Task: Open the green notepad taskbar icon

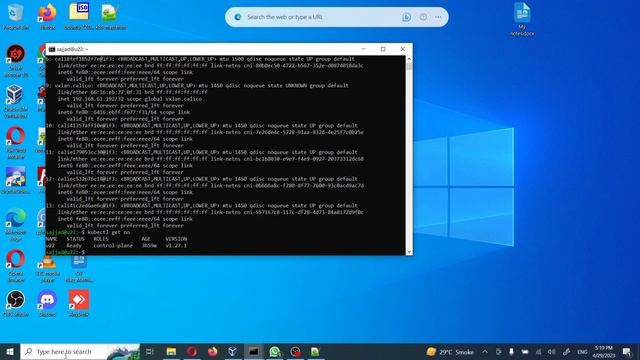Action: (x=315, y=351)
